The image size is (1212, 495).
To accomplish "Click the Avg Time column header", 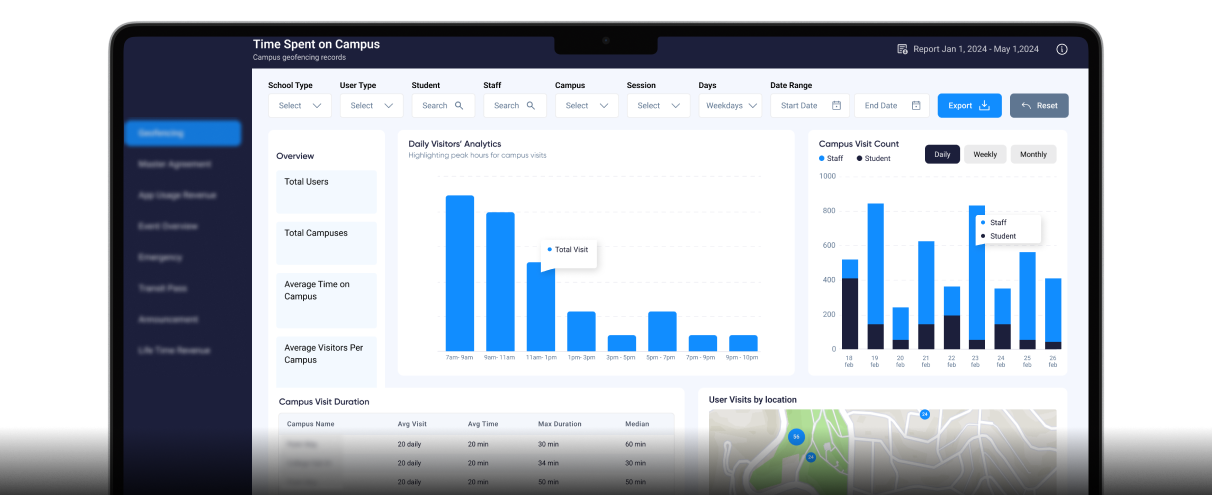I will pos(483,424).
